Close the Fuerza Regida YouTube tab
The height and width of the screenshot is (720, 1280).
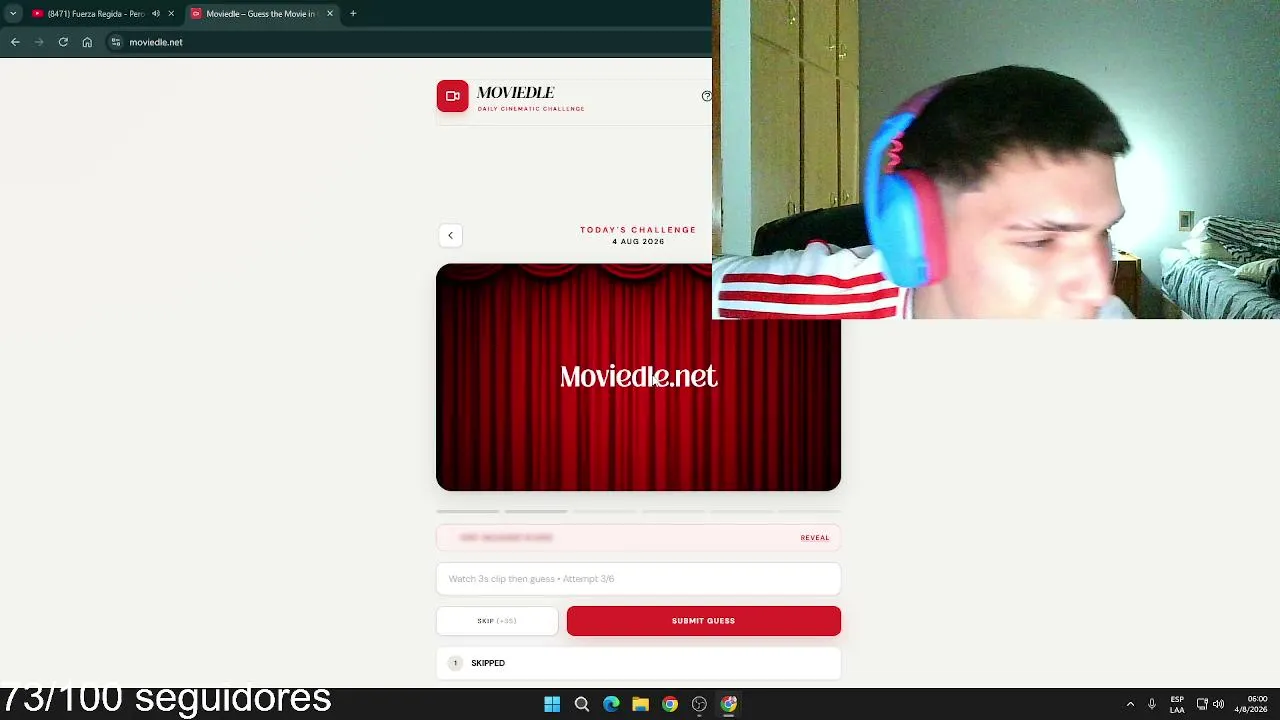[171, 14]
